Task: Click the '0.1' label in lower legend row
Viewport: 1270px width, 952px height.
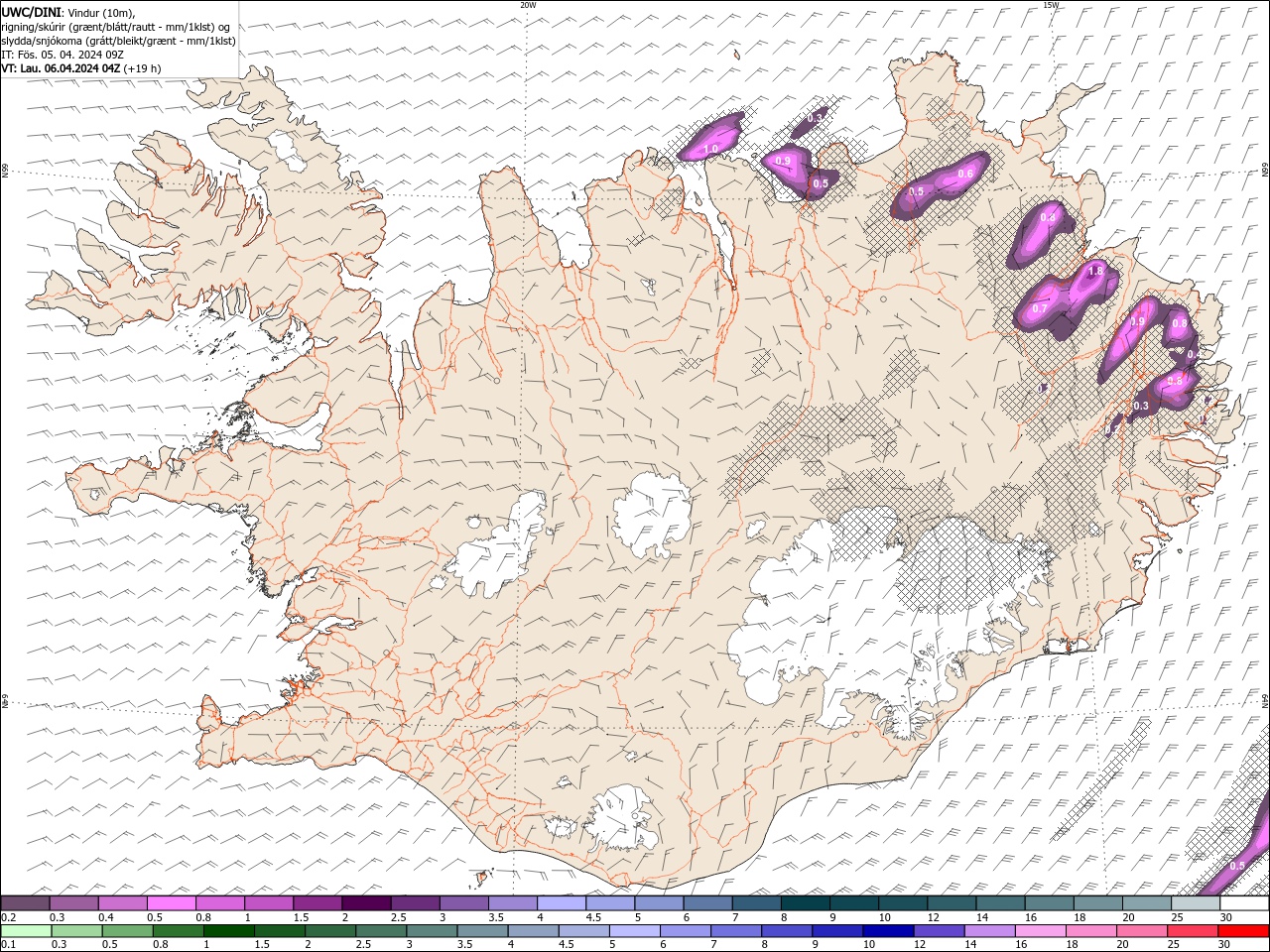Action: pos(8,945)
